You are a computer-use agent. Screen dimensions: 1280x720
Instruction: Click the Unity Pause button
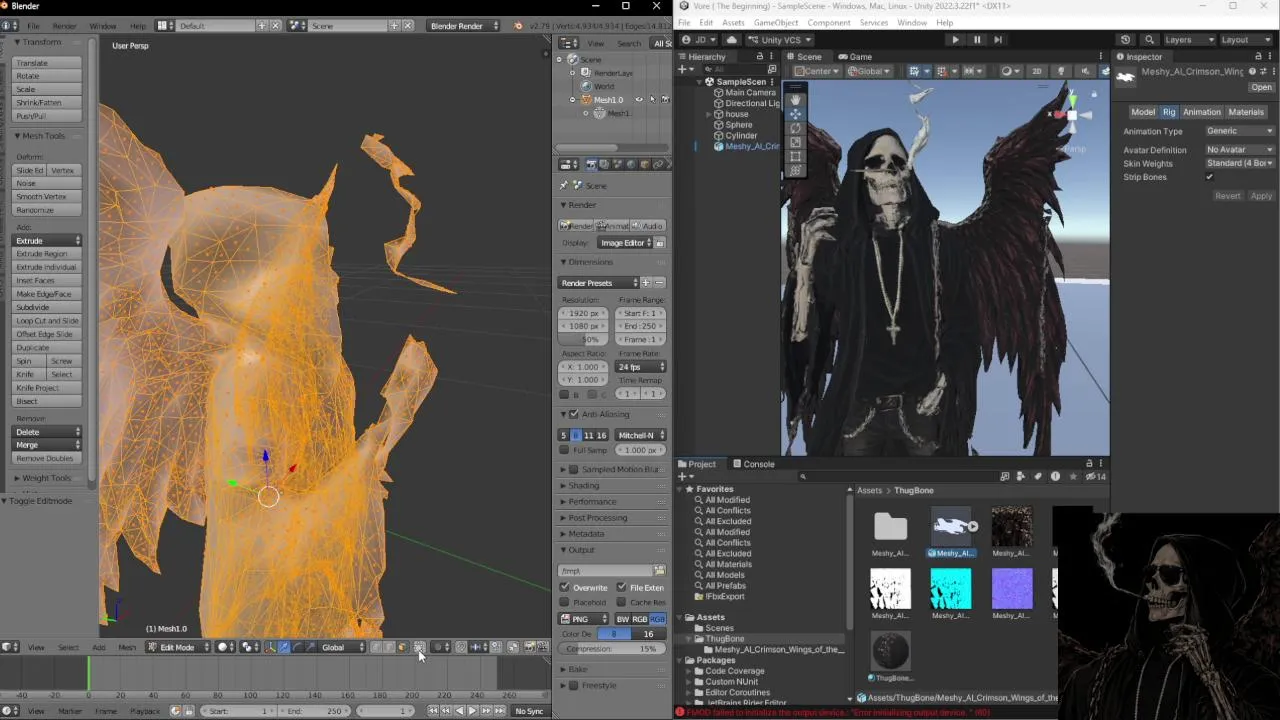click(977, 40)
